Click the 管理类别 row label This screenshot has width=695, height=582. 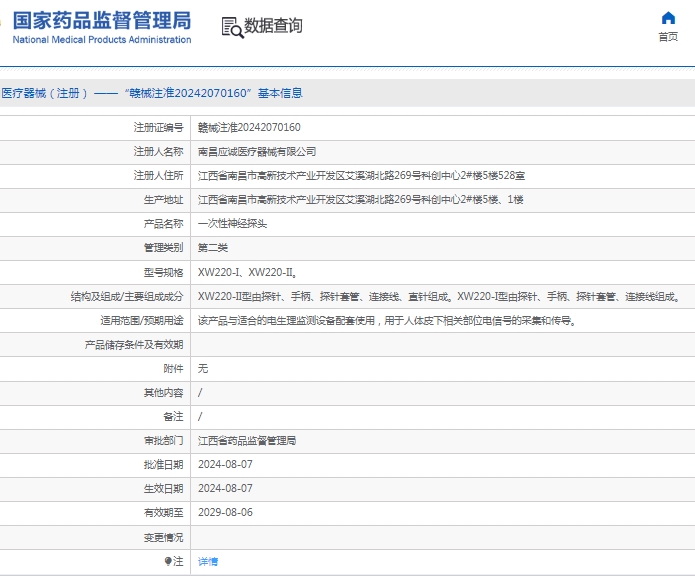click(x=163, y=247)
